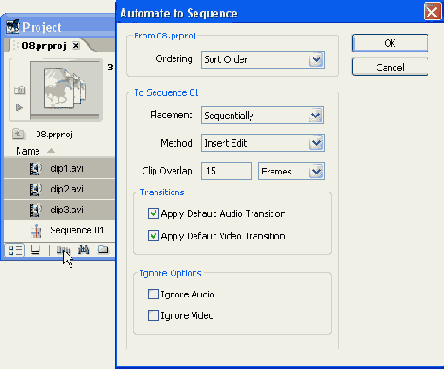444x369 pixels.
Task: Toggle Apply Default Audio Transition checkbox
Action: tap(153, 213)
